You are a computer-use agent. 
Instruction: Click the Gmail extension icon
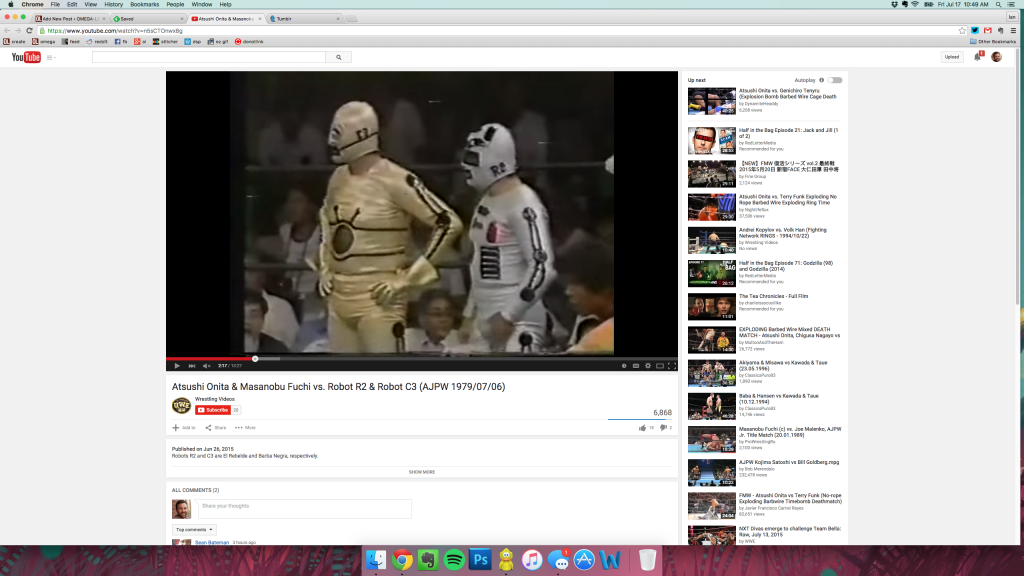point(987,31)
